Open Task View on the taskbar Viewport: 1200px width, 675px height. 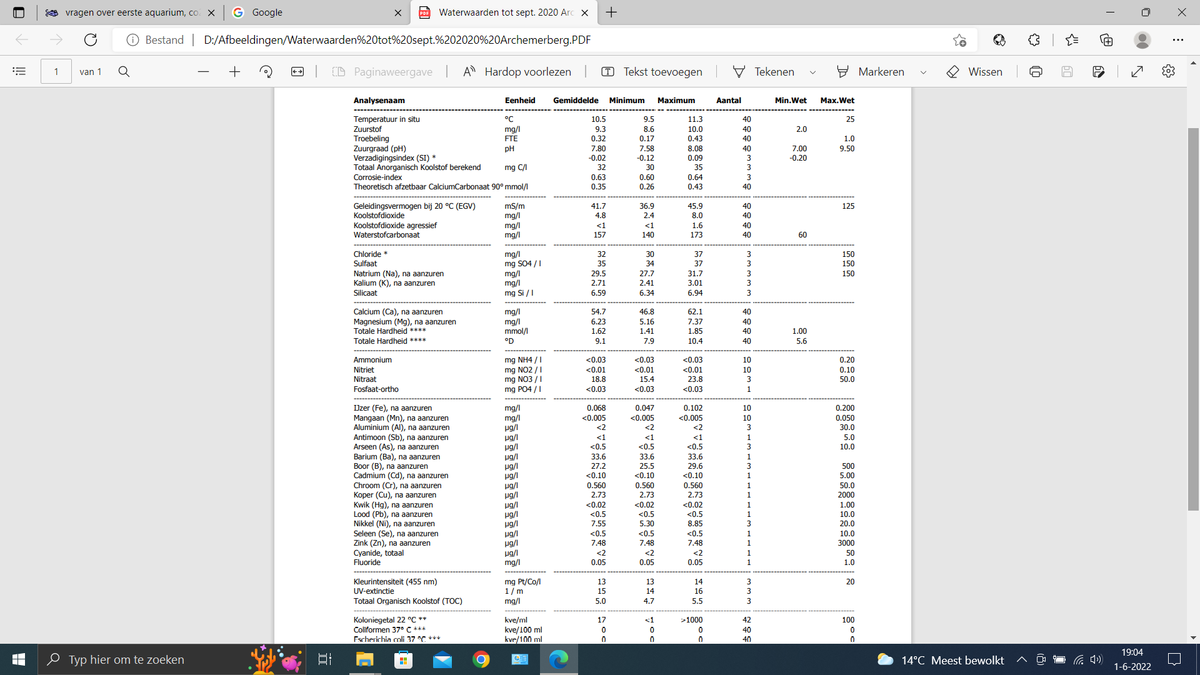tap(325, 659)
